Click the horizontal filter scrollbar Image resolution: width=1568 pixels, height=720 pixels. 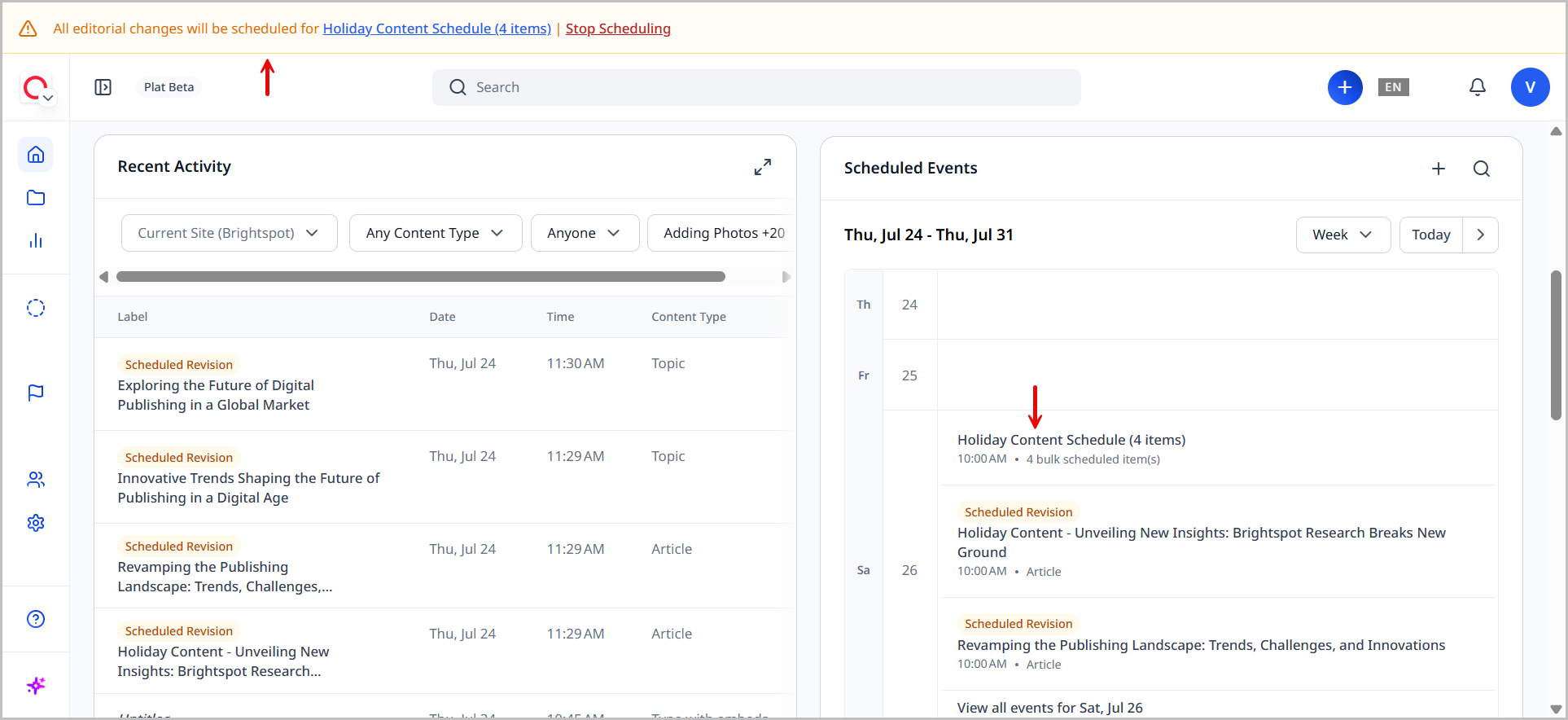[x=421, y=277]
